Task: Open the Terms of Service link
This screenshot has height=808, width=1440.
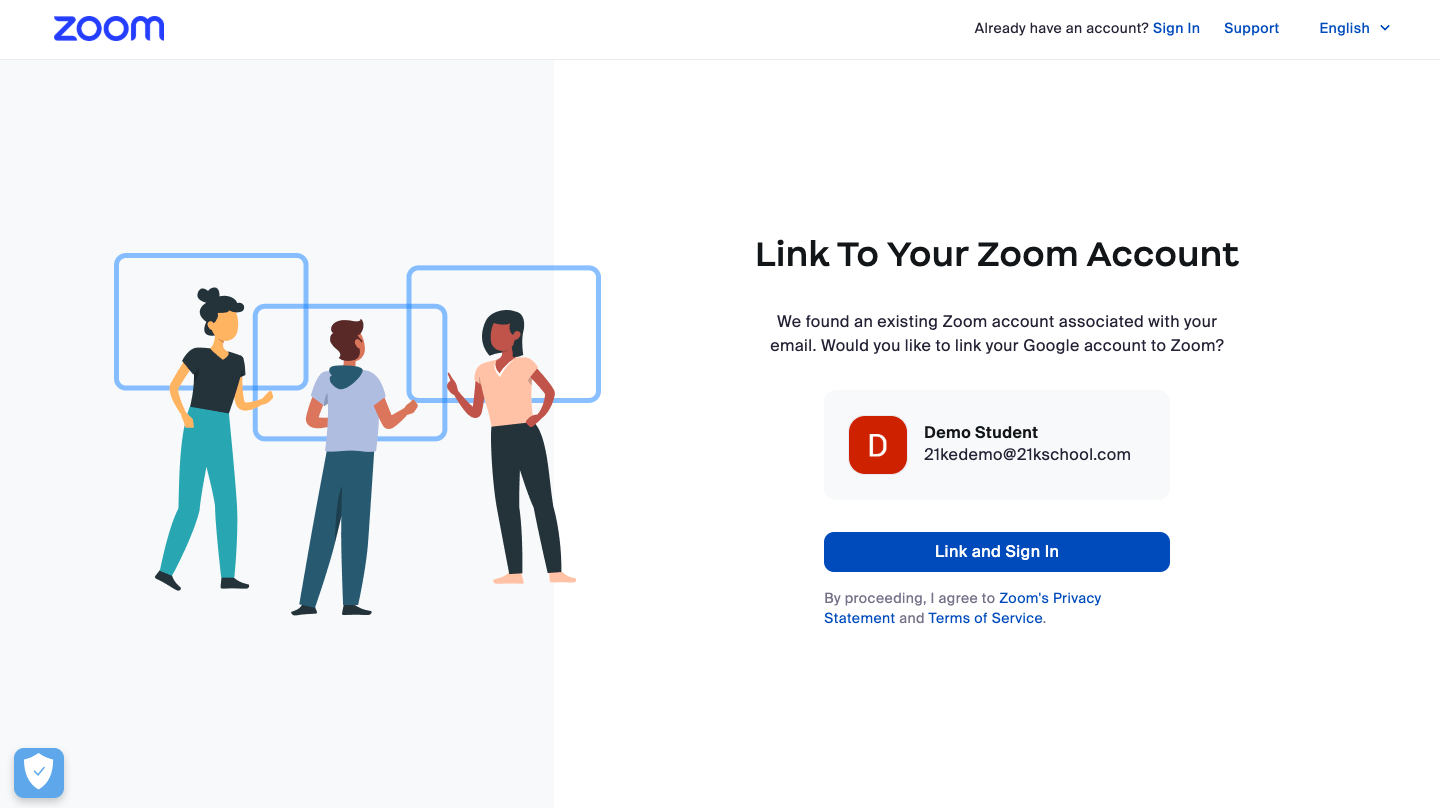Action: (985, 618)
